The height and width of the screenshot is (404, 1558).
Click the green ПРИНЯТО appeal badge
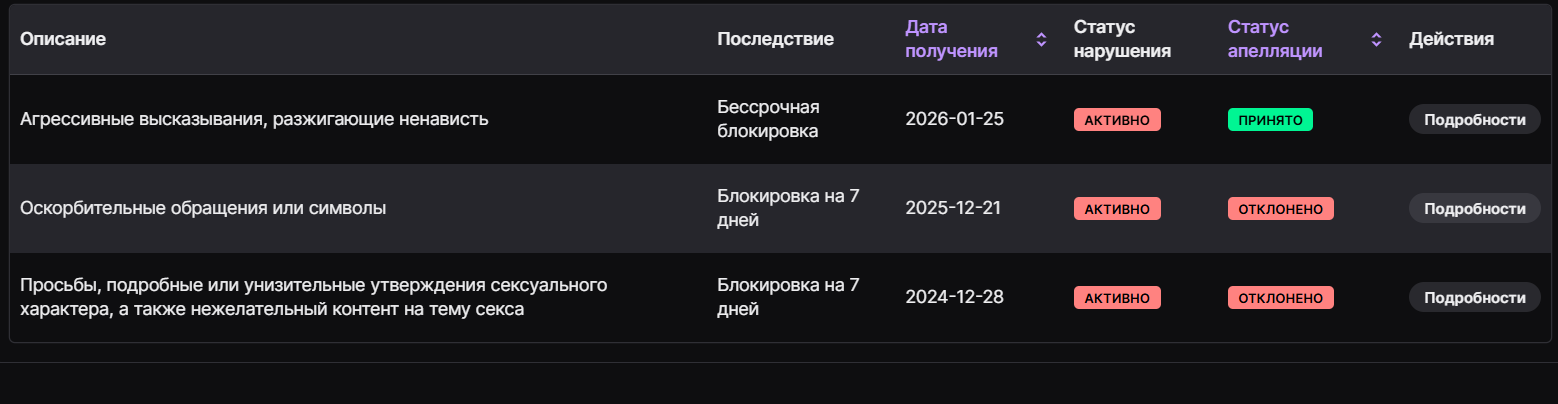[x=1270, y=120]
